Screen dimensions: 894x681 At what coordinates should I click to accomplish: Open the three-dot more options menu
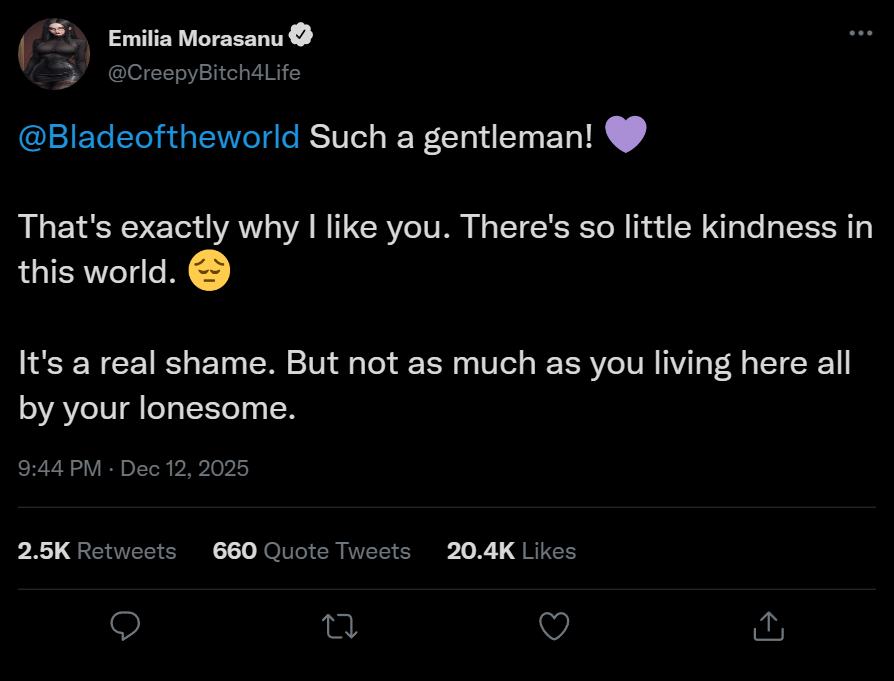(860, 32)
